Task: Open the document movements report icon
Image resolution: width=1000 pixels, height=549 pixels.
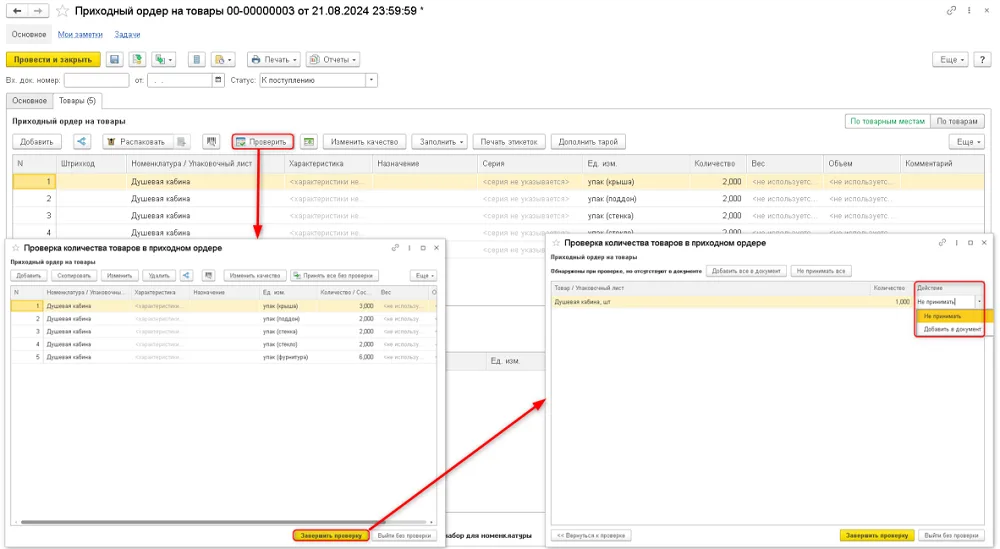Action: point(196,59)
